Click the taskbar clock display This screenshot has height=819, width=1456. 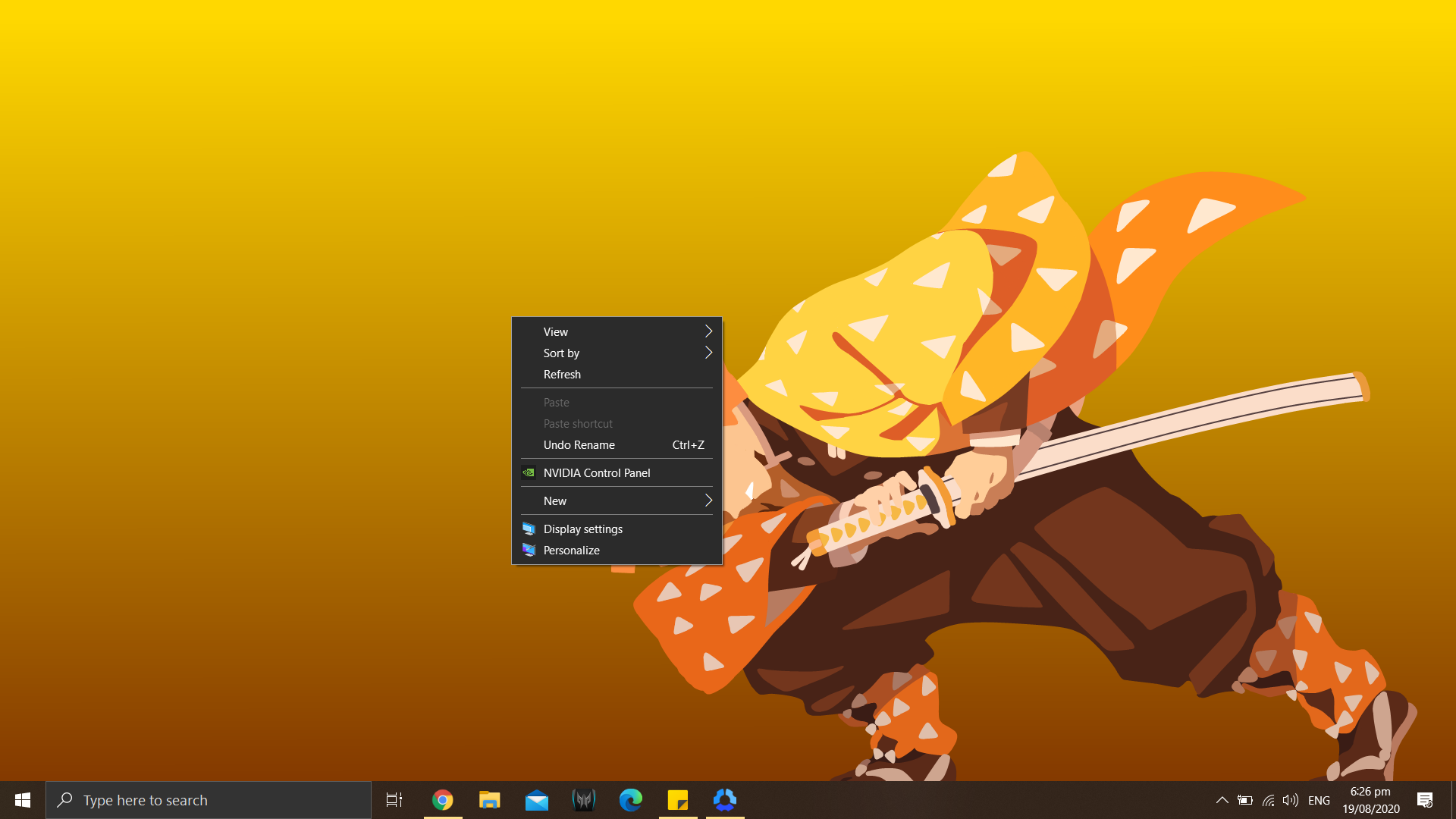[x=1372, y=799]
